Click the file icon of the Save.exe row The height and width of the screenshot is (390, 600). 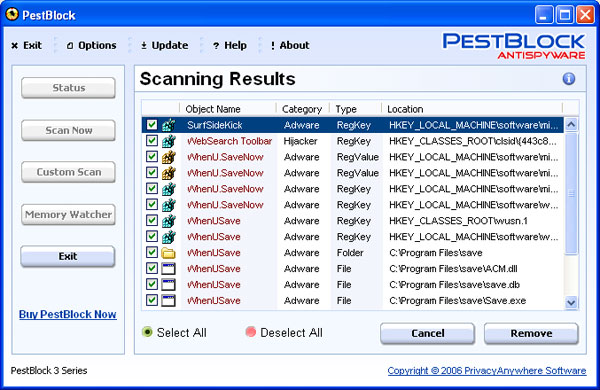click(168, 300)
